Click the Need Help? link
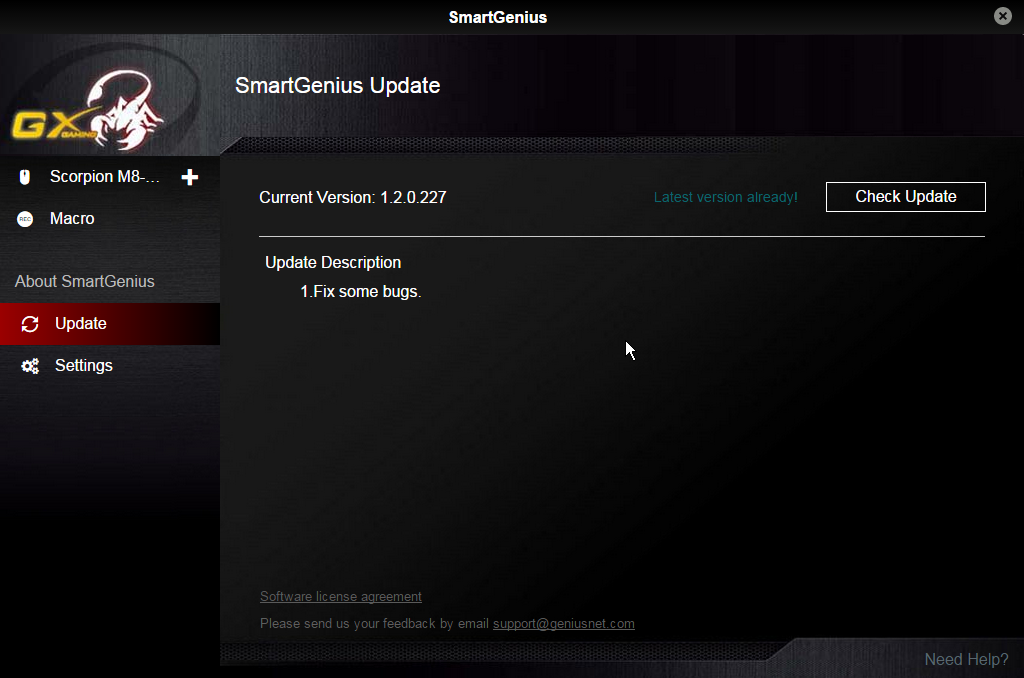The width and height of the screenshot is (1024, 678). click(966, 660)
